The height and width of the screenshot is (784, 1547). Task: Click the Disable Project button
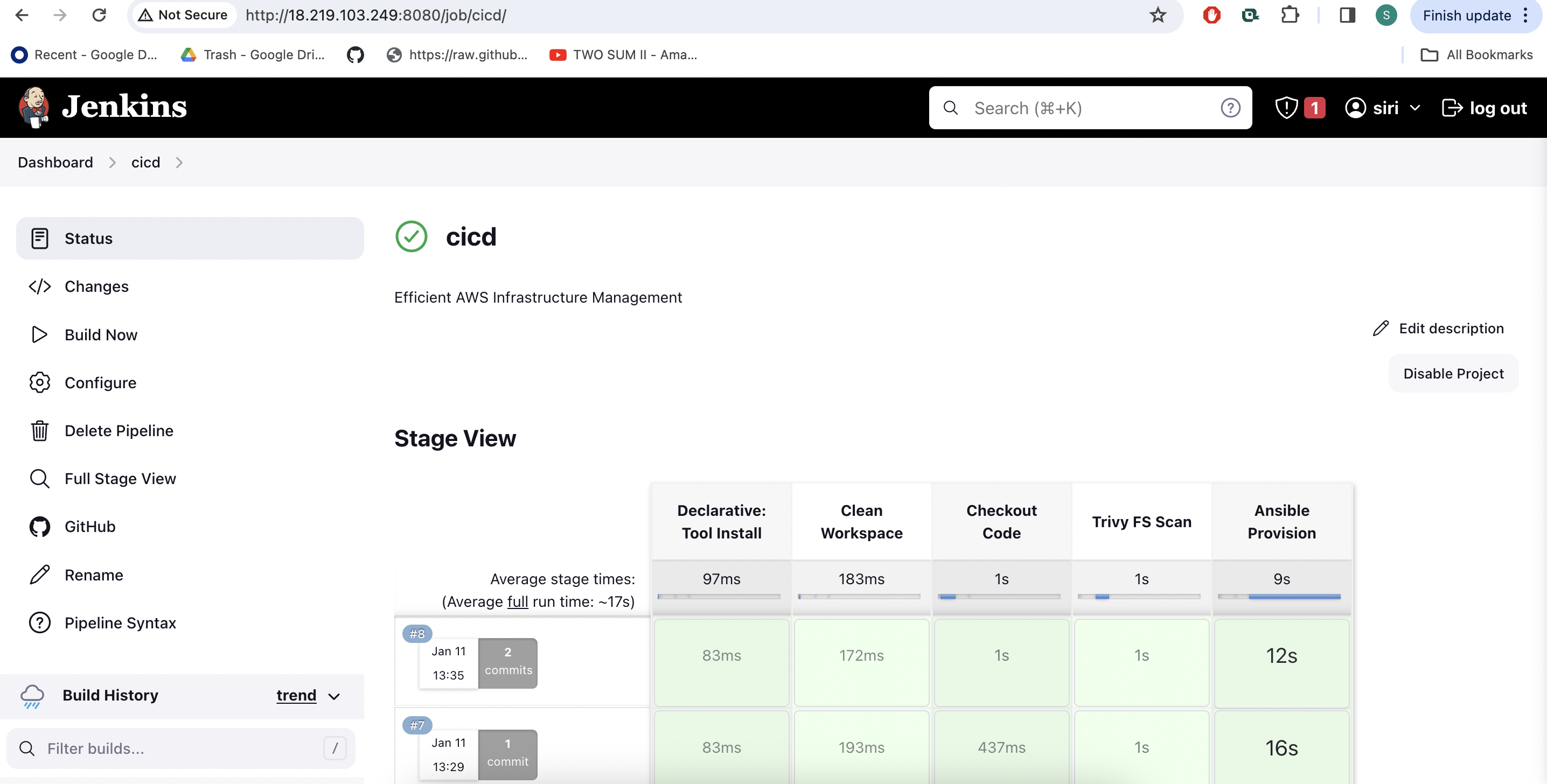(1453, 374)
